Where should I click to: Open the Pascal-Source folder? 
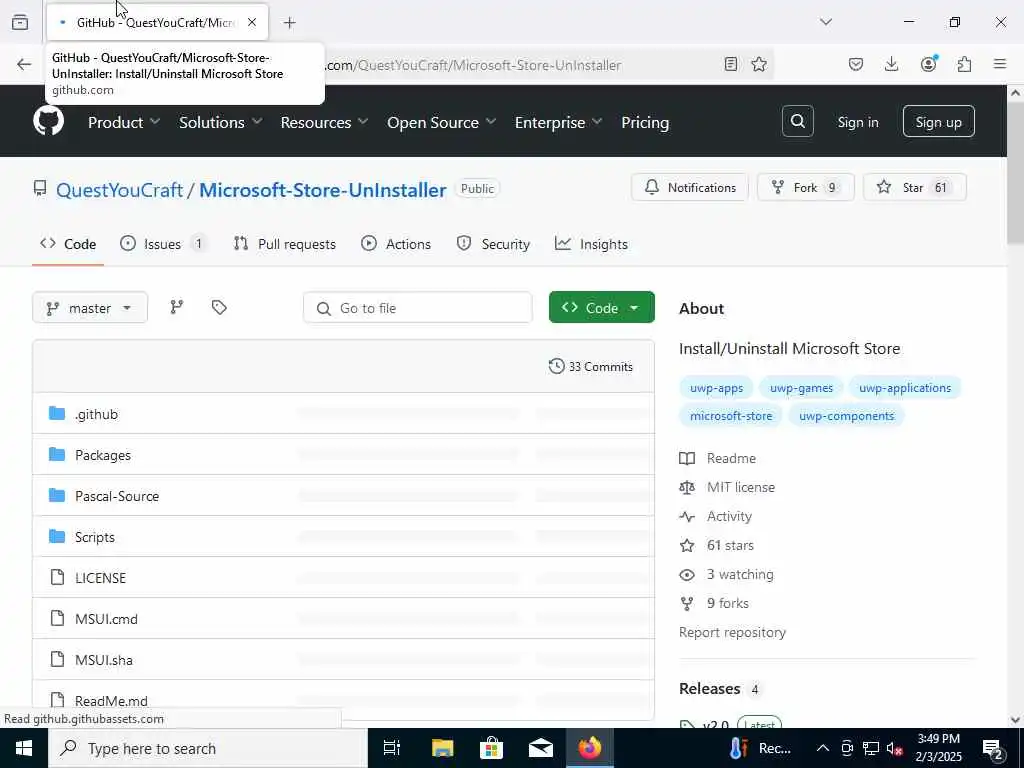(x=117, y=496)
